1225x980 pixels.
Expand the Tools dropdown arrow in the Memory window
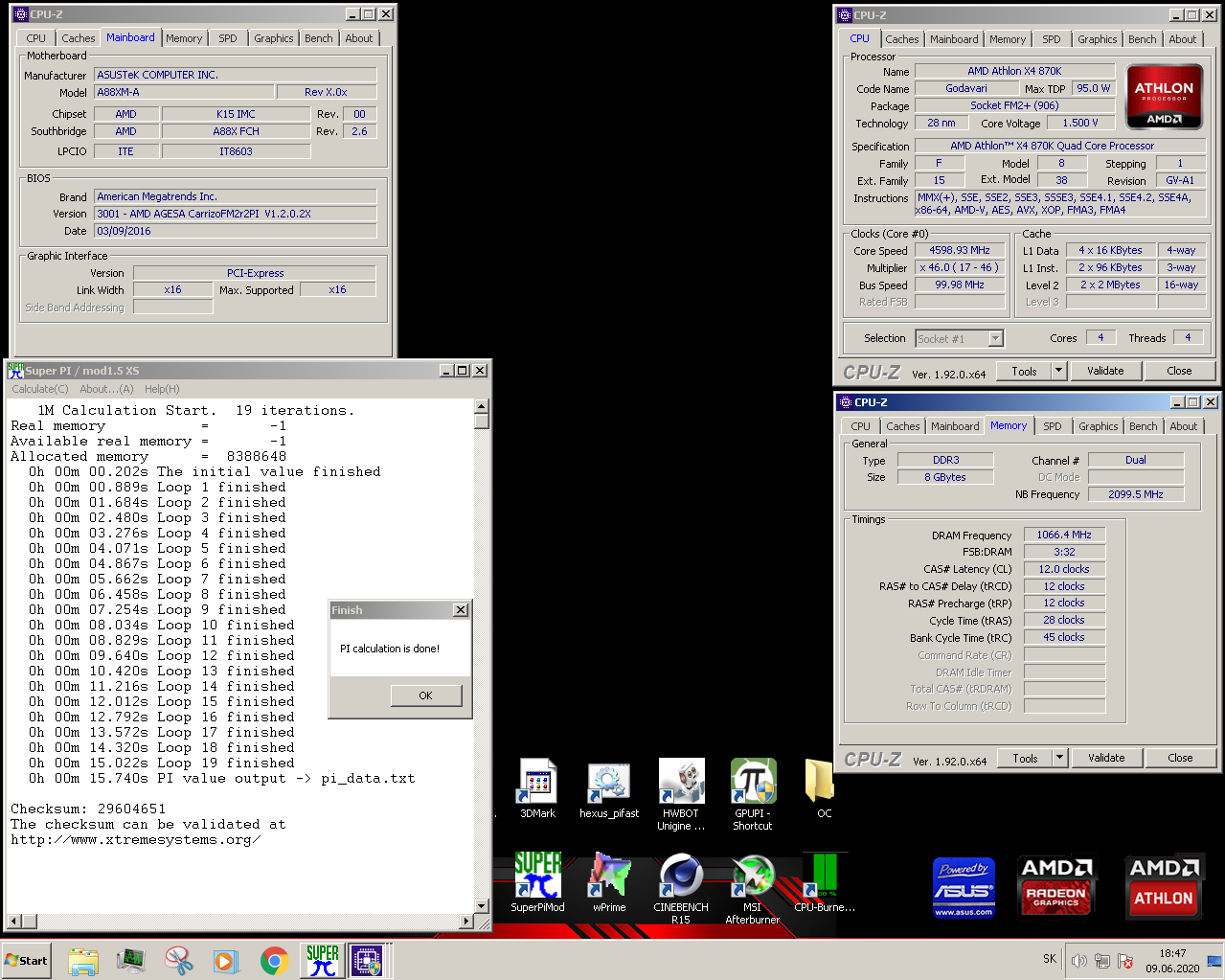1059,758
